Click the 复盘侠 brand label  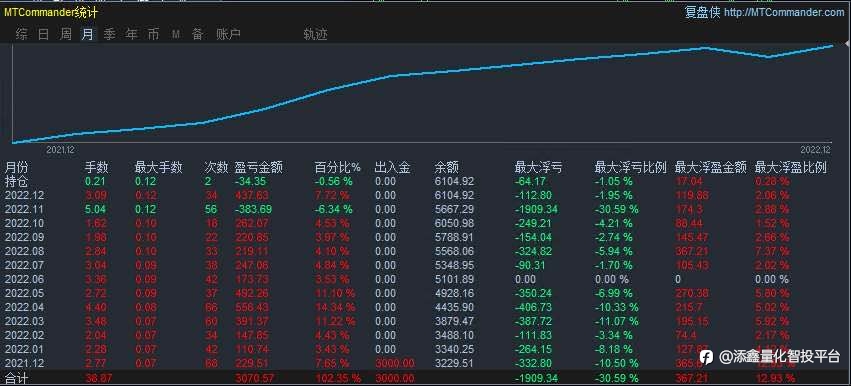point(702,12)
